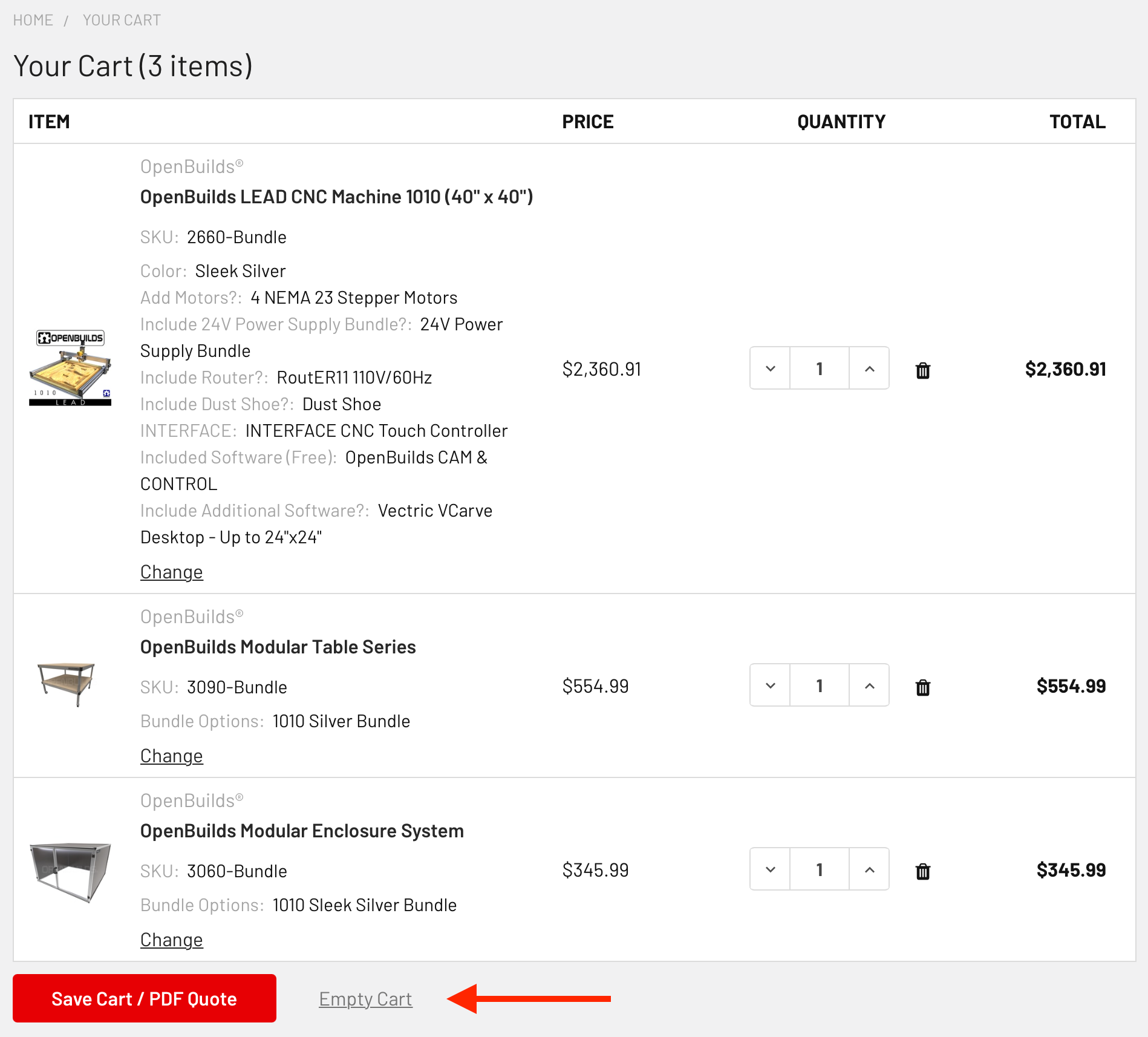1148x1037 pixels.
Task: Trash the Modular Enclosure System item
Action: [923, 871]
